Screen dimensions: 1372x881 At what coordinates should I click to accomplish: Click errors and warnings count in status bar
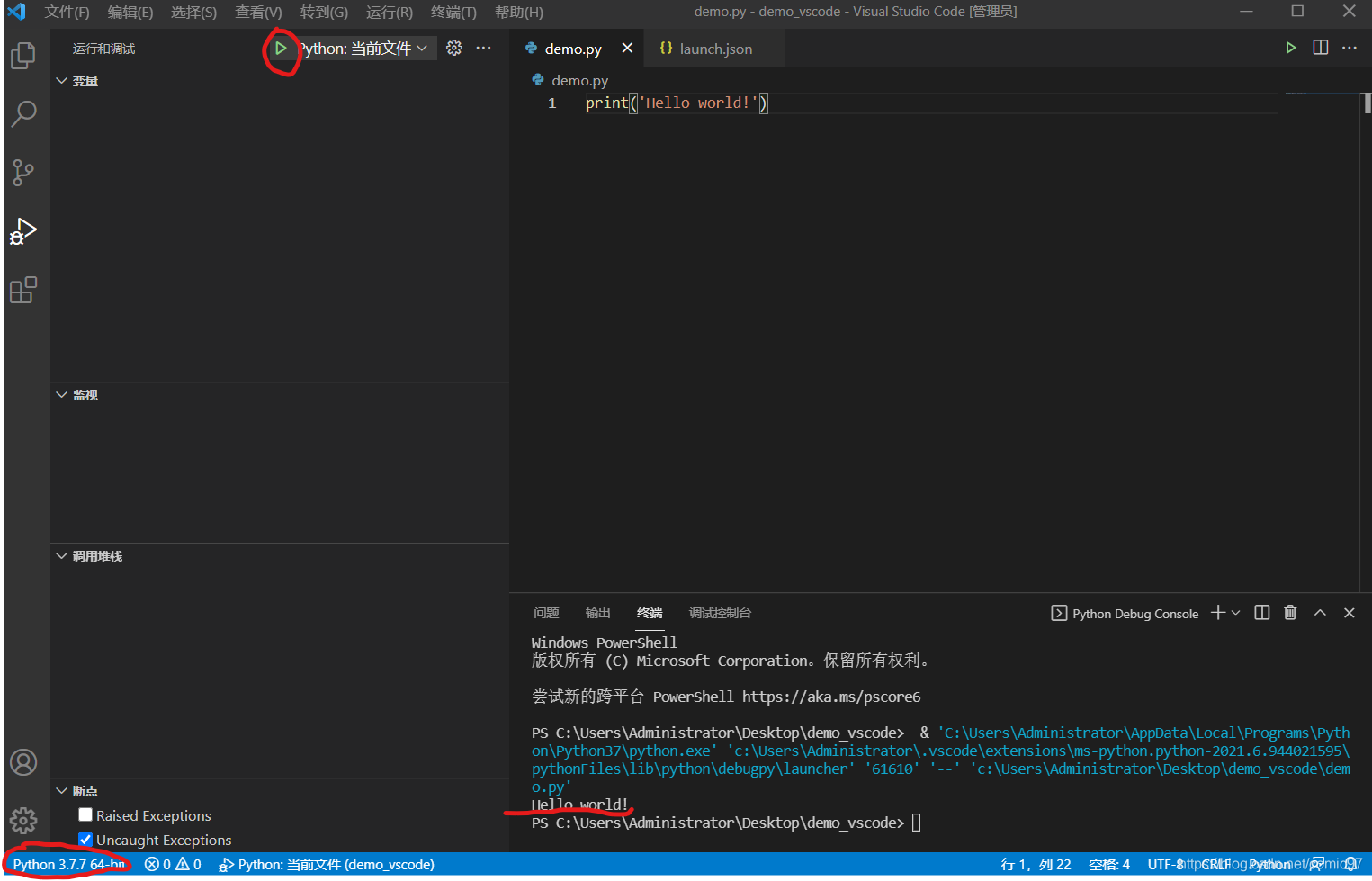point(173,864)
